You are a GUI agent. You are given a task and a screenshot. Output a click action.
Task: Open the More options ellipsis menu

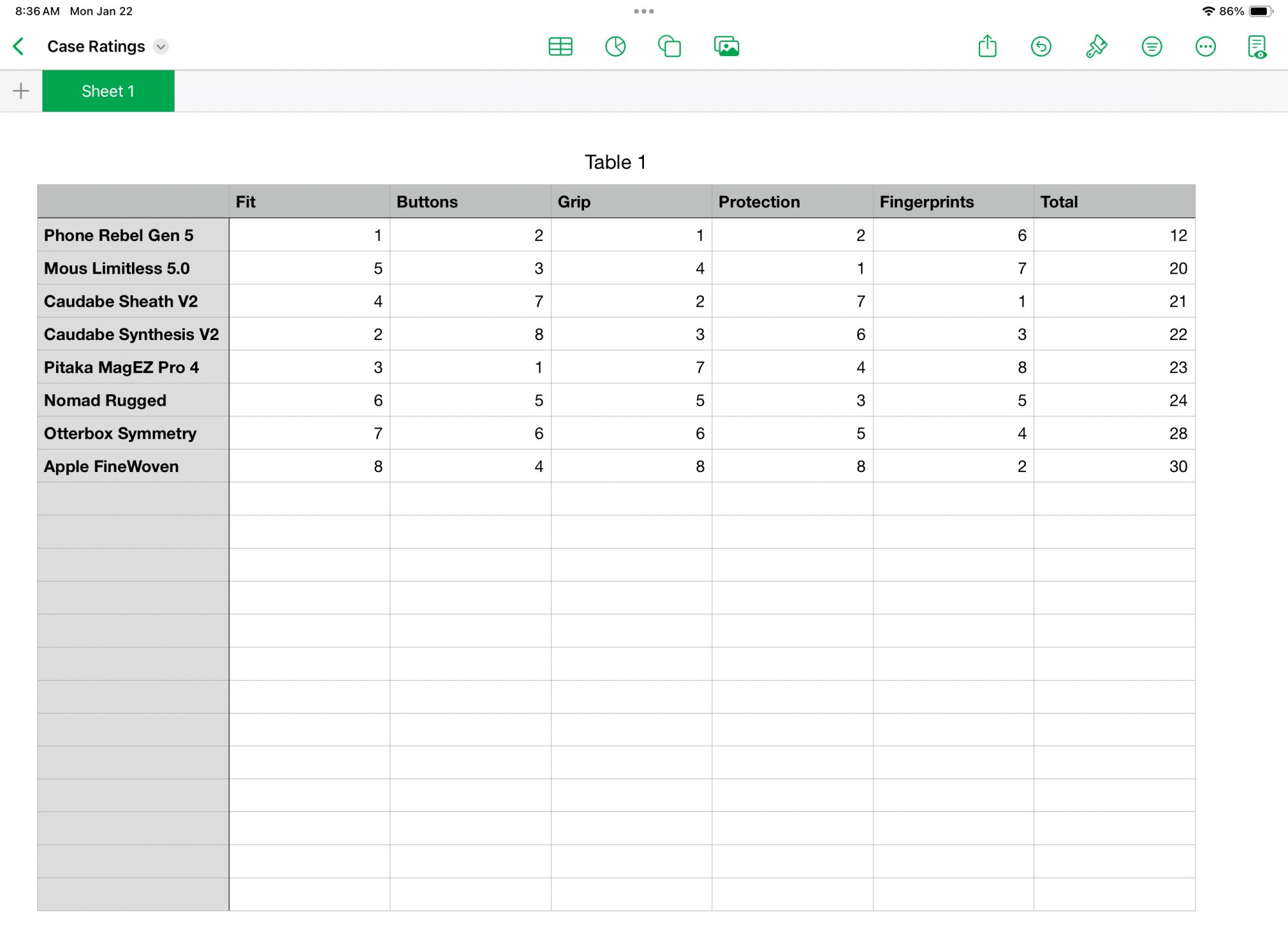pyautogui.click(x=1205, y=46)
